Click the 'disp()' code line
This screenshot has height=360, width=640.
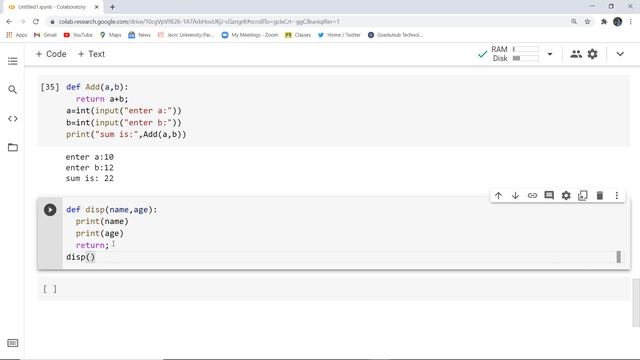click(80, 257)
